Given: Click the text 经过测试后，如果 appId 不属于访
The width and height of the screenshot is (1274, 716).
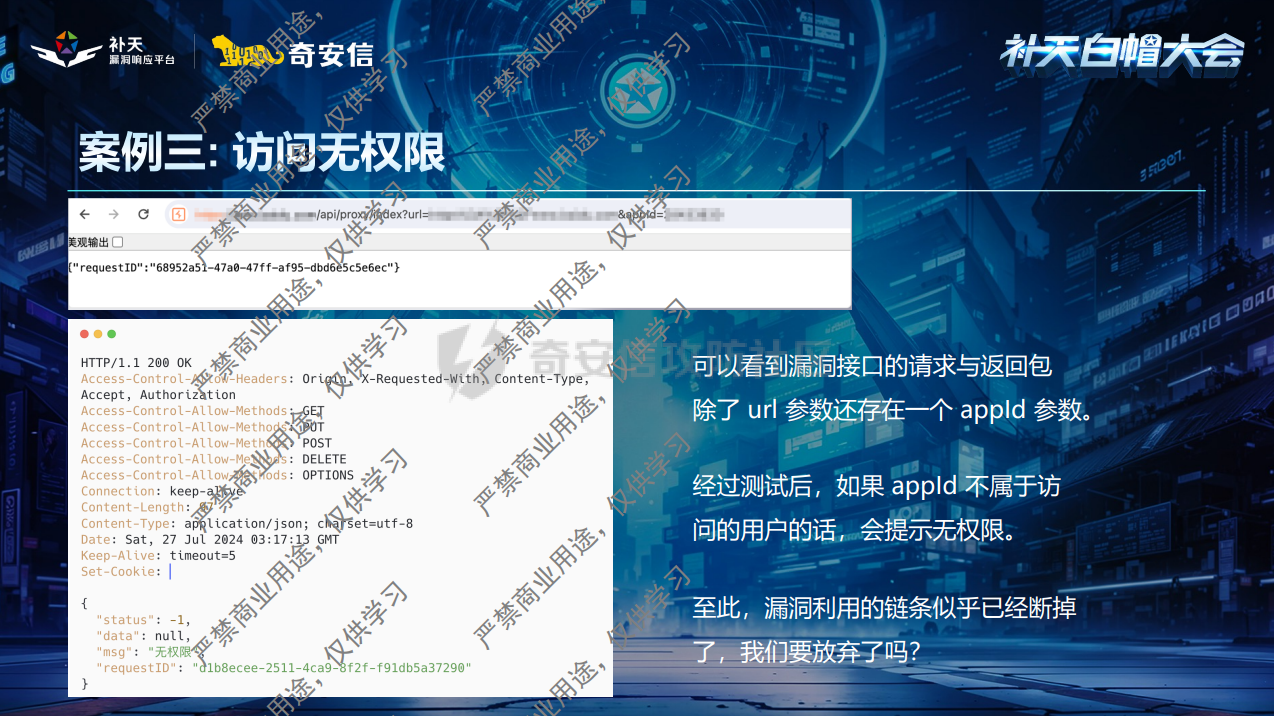Looking at the screenshot, I should pyautogui.click(x=876, y=487).
